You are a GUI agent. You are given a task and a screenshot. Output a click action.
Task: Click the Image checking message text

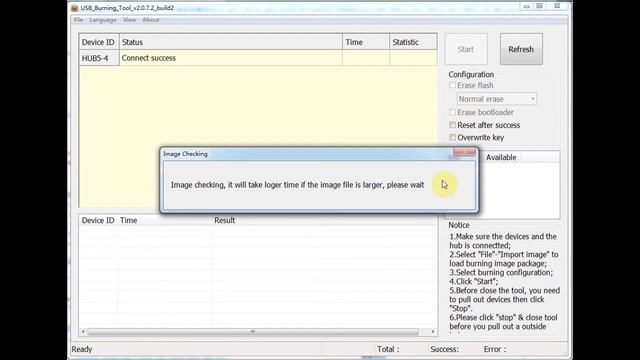[297, 185]
